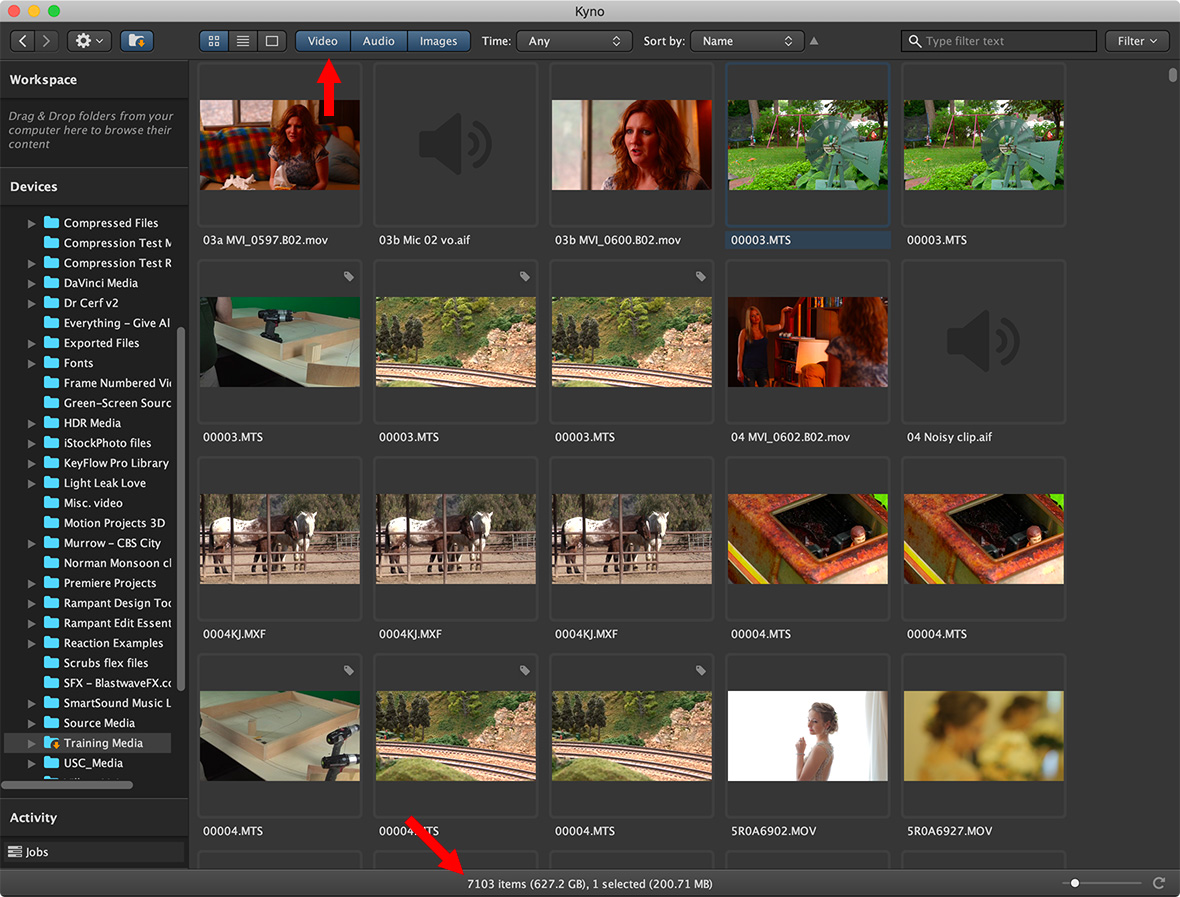Expand the Compressed Files folder
Image resolution: width=1180 pixels, height=897 pixels.
point(32,223)
